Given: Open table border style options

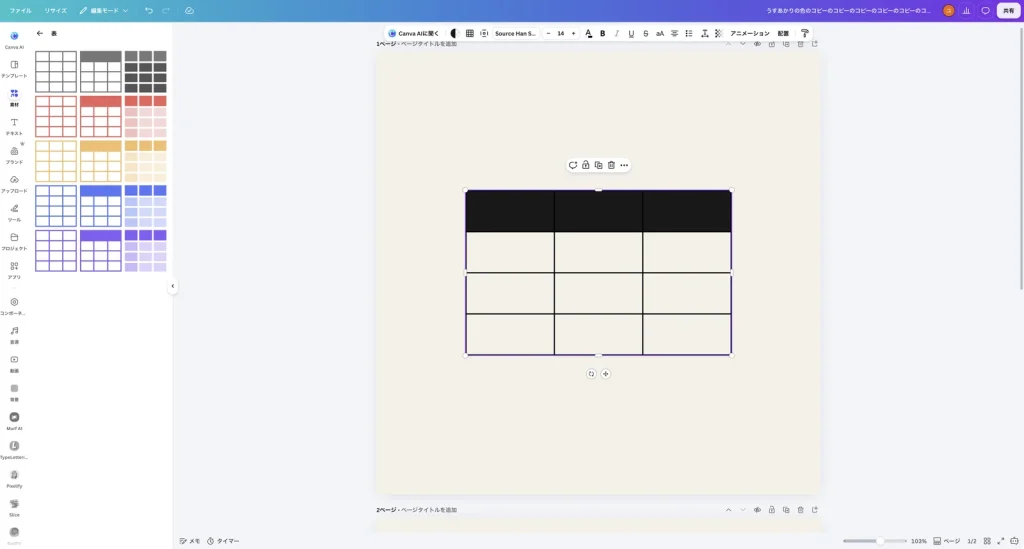Looking at the screenshot, I should pyautogui.click(x=470, y=33).
